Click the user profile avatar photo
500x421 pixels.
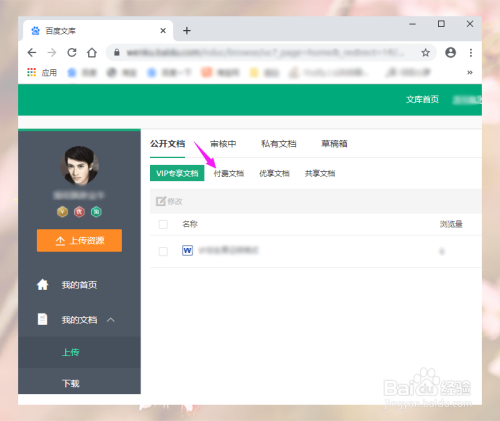(79, 166)
